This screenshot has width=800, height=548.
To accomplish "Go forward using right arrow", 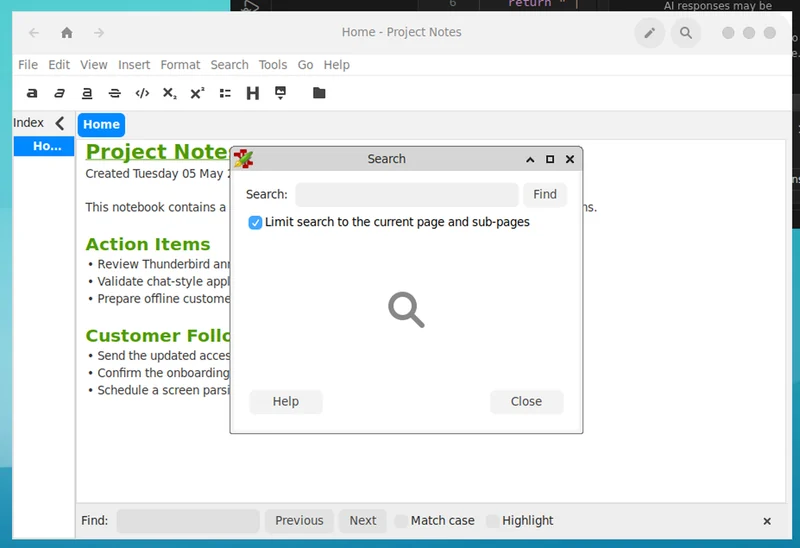I will coord(99,33).
